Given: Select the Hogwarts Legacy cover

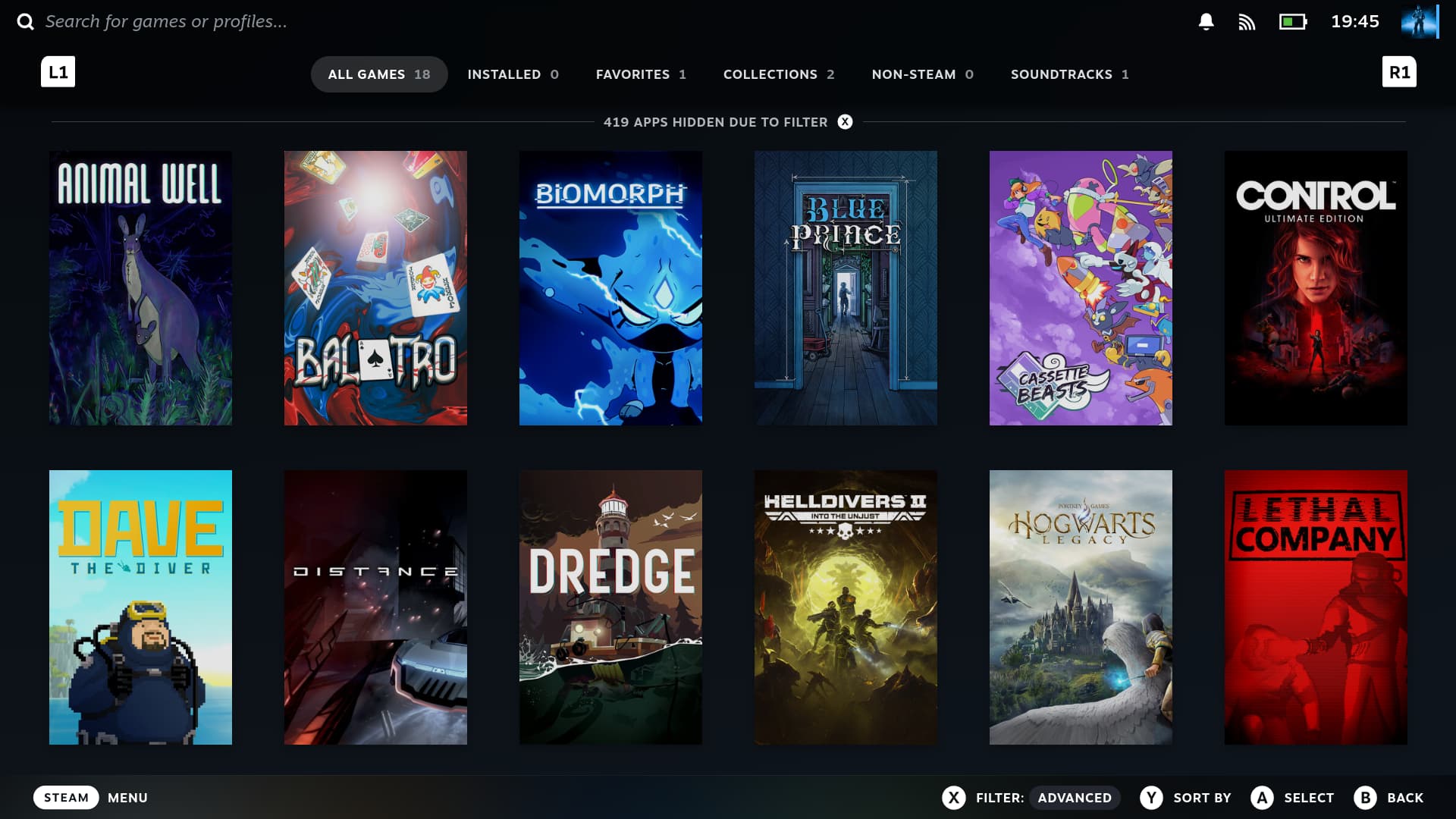Looking at the screenshot, I should (1081, 607).
